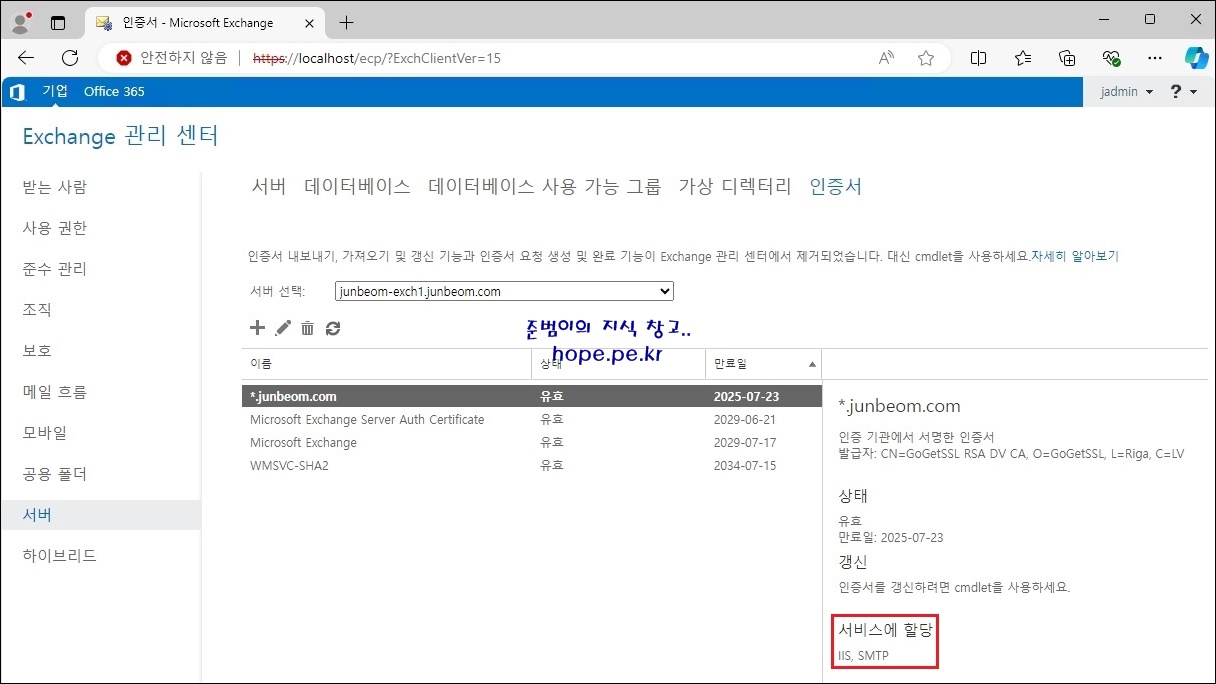Viewport: 1216px width, 684px height.
Task: Click the browser profile icon
Action: click(20, 22)
